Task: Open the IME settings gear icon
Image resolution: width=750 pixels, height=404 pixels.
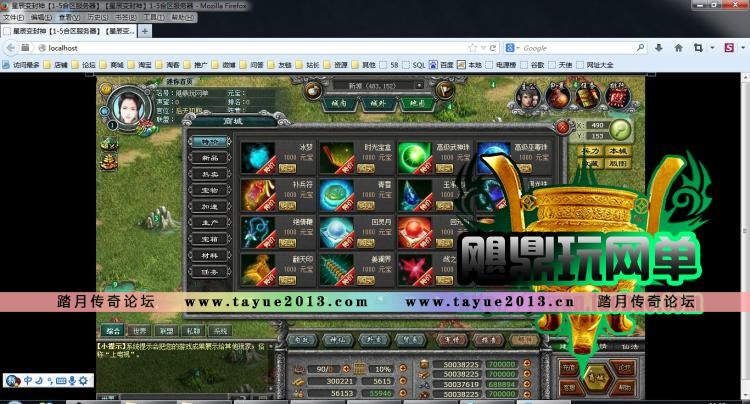Action: coord(83,381)
